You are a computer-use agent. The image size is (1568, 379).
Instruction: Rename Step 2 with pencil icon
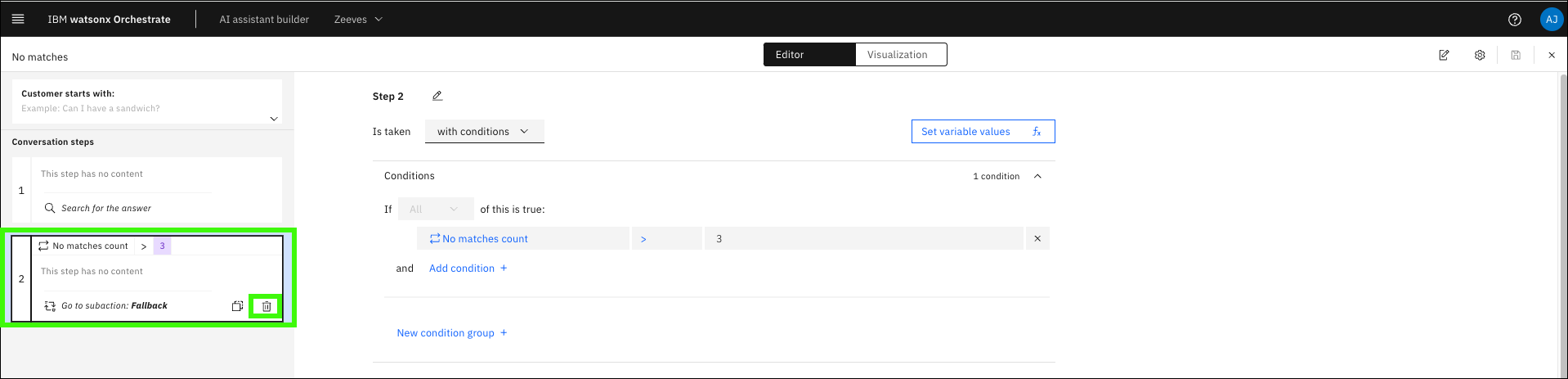point(437,96)
